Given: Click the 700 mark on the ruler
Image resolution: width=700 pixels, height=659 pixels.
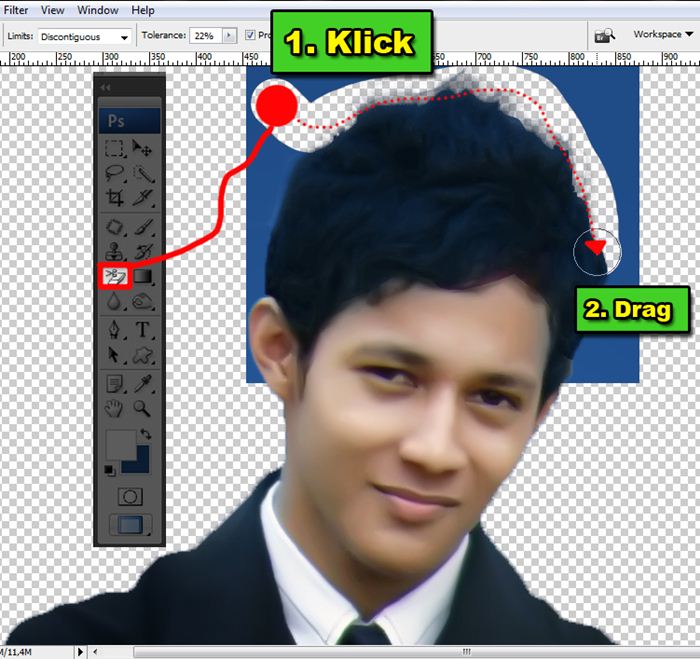Looking at the screenshot, I should click(484, 57).
